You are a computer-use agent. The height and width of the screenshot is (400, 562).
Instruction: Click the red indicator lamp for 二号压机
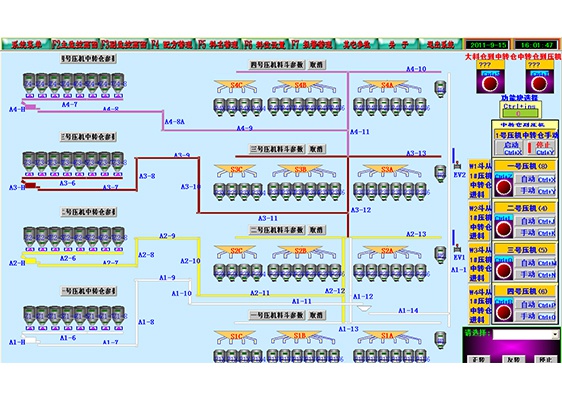tap(504, 229)
